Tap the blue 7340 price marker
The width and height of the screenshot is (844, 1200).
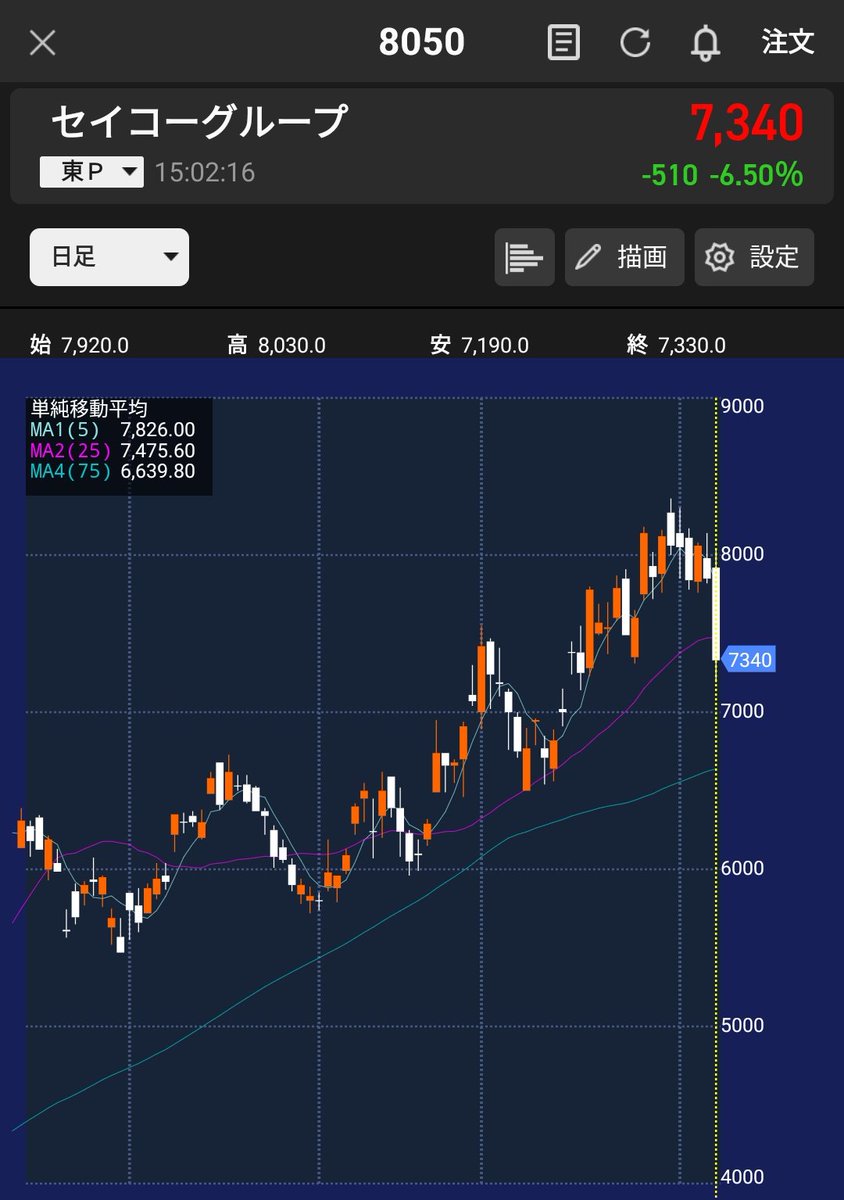point(748,660)
